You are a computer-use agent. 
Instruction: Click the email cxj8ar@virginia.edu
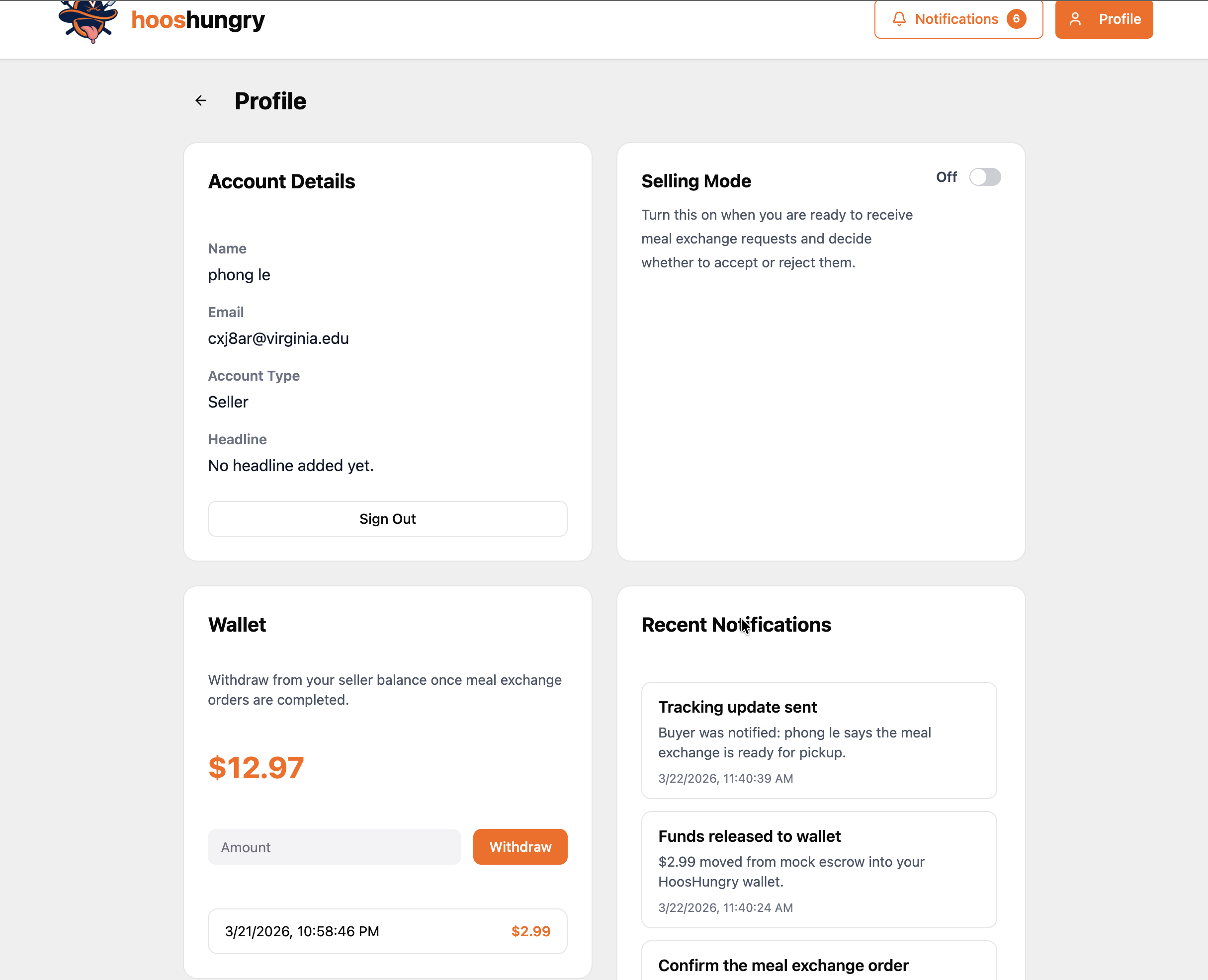click(x=278, y=339)
